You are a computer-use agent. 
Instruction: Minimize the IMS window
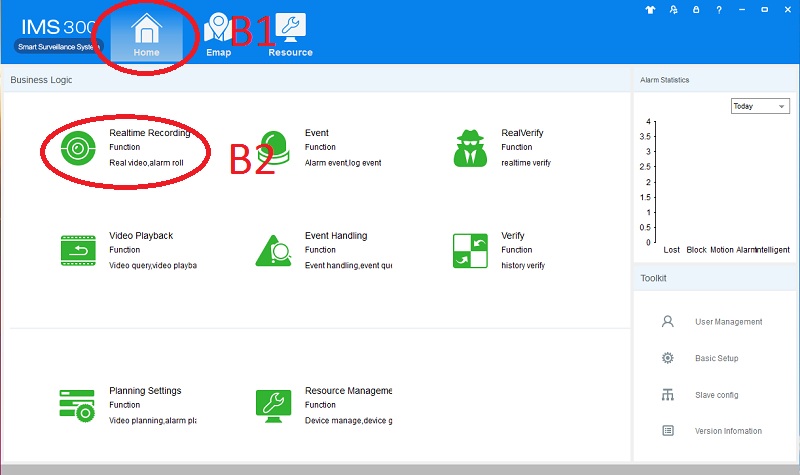(x=742, y=10)
